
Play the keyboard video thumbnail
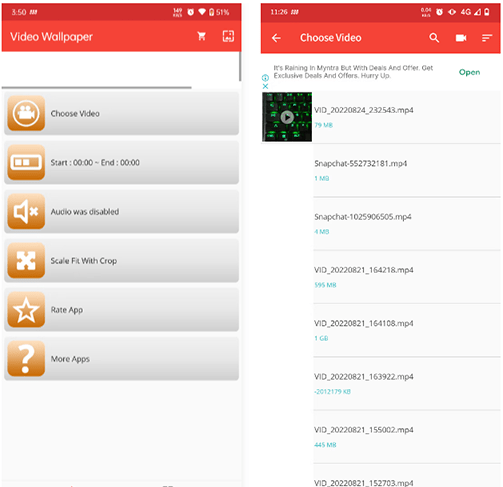pyautogui.click(x=287, y=117)
